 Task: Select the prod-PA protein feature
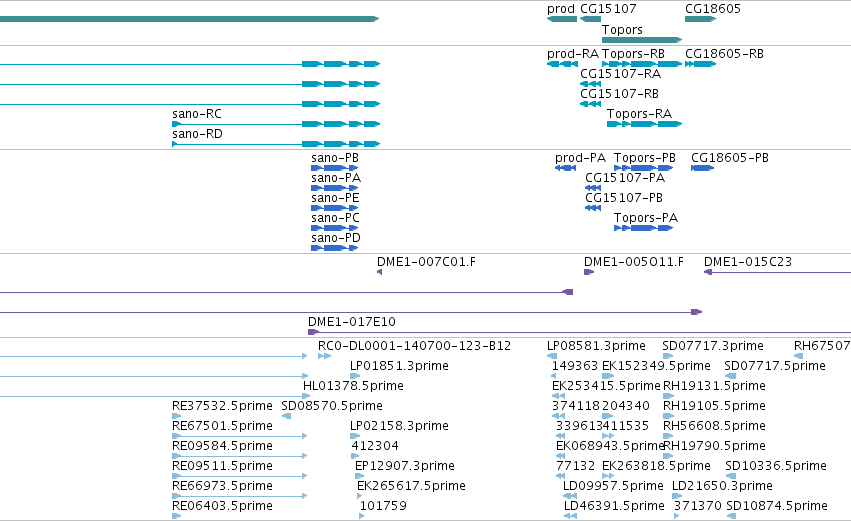(x=566, y=168)
